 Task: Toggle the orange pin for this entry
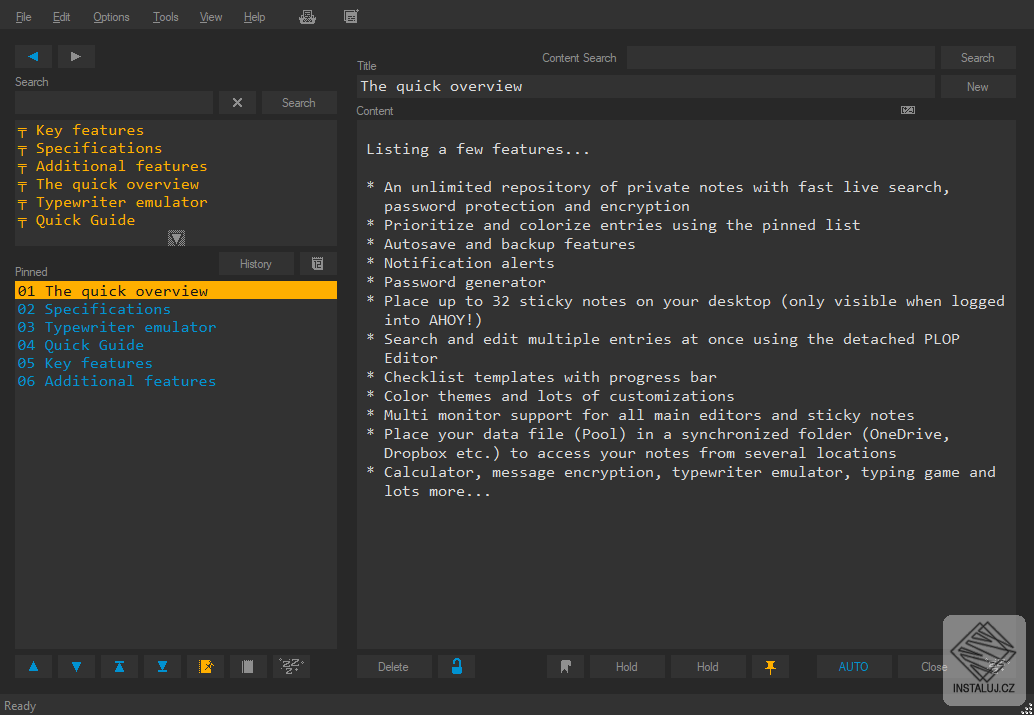[770, 667]
